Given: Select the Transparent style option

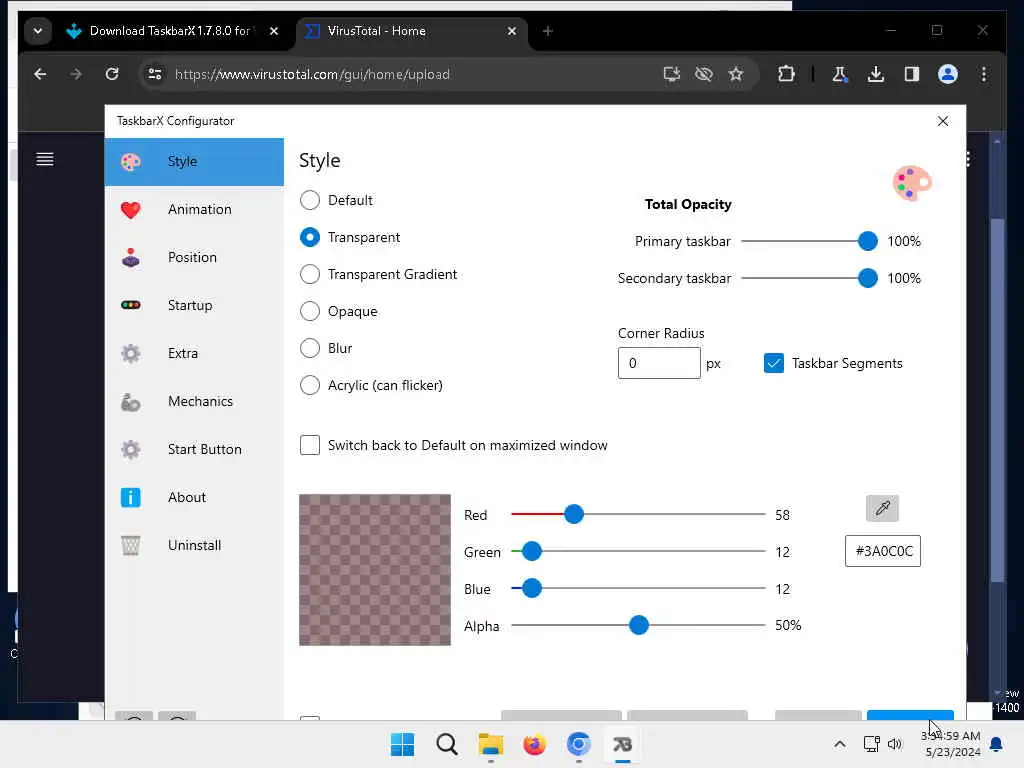Looking at the screenshot, I should click(310, 237).
